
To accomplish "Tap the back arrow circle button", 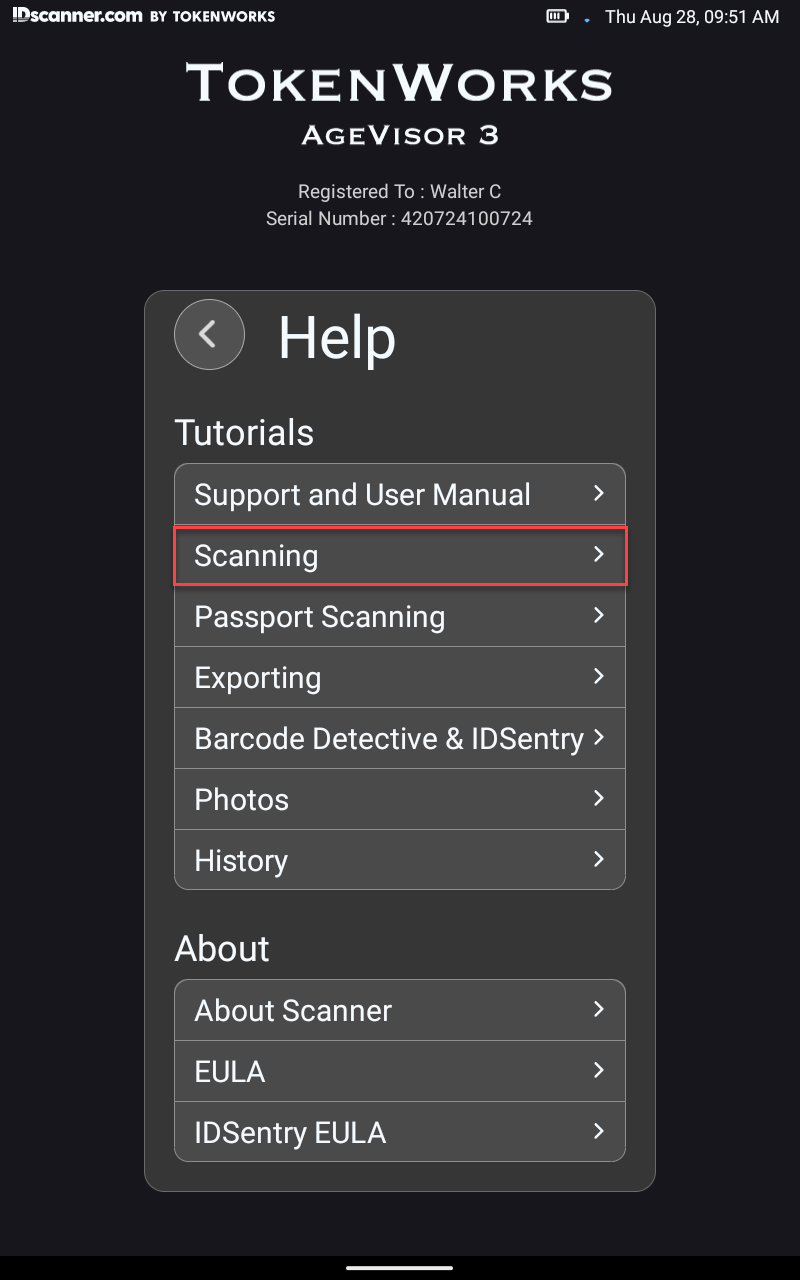I will (x=209, y=334).
